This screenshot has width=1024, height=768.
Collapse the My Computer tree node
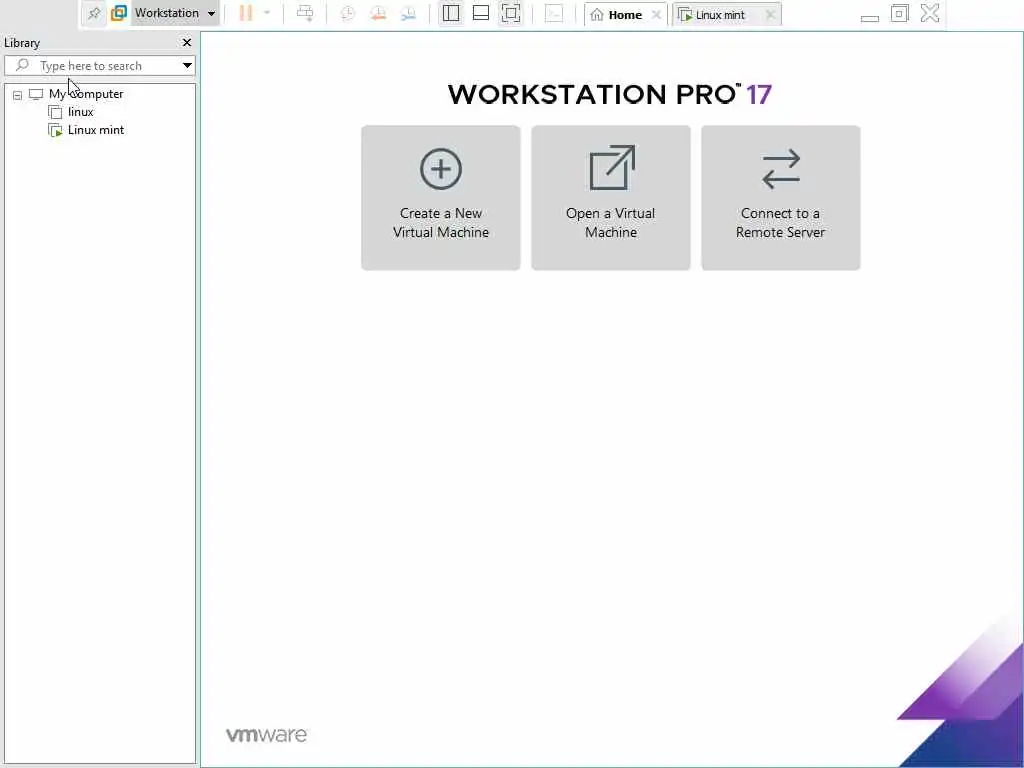tap(18, 95)
